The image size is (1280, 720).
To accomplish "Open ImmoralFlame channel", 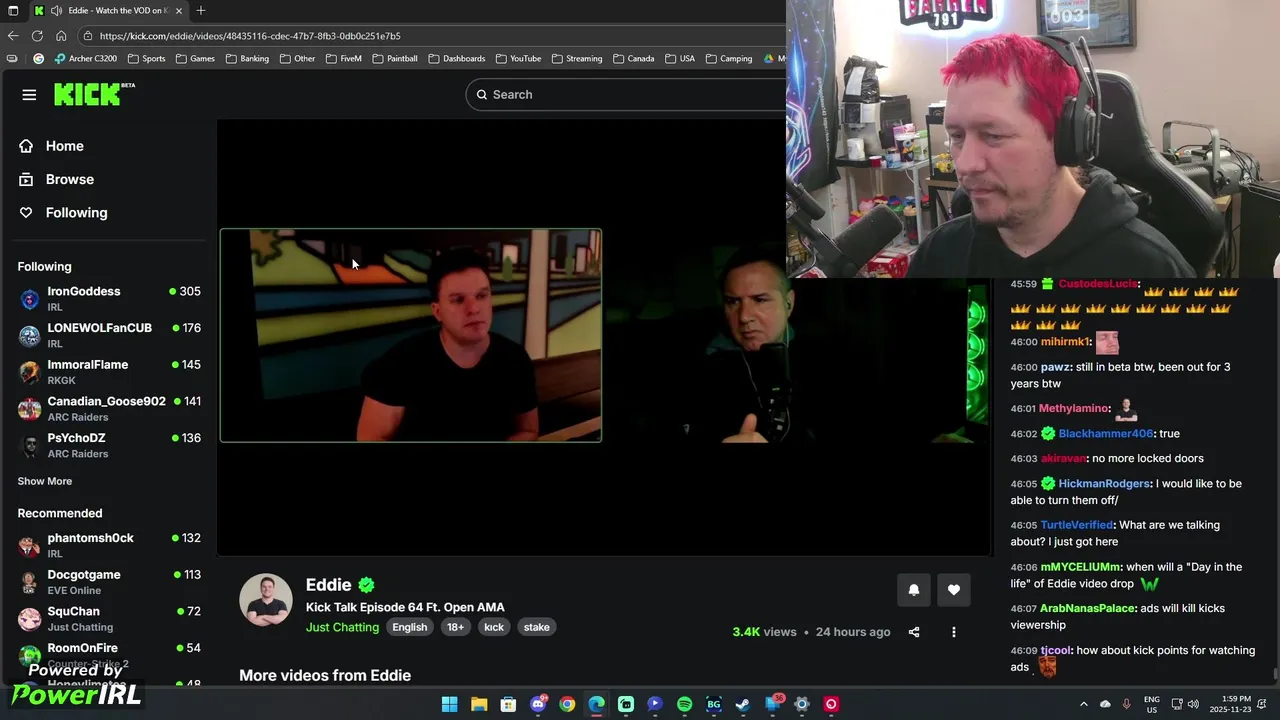I will point(109,372).
